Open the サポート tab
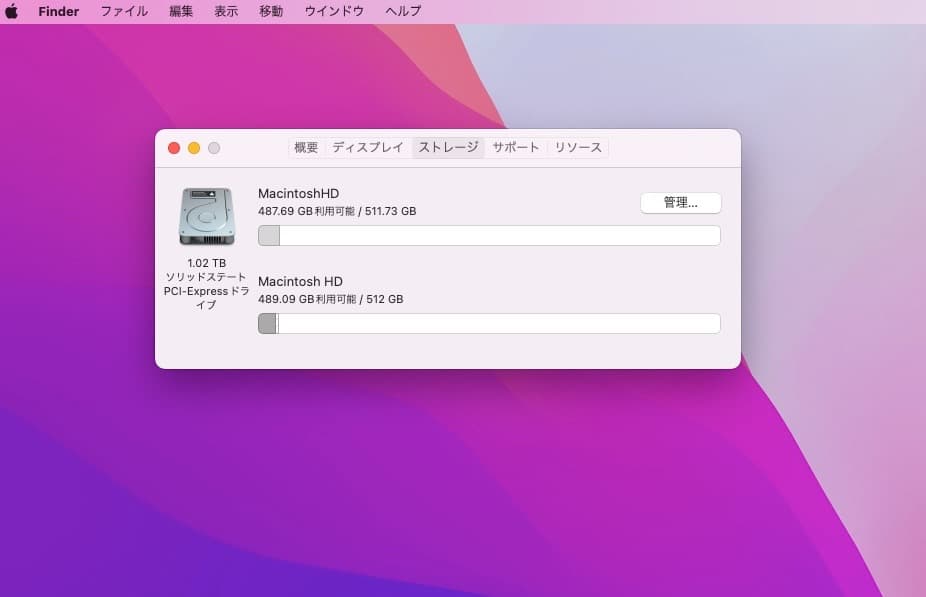This screenshot has height=597, width=926. coord(515,147)
